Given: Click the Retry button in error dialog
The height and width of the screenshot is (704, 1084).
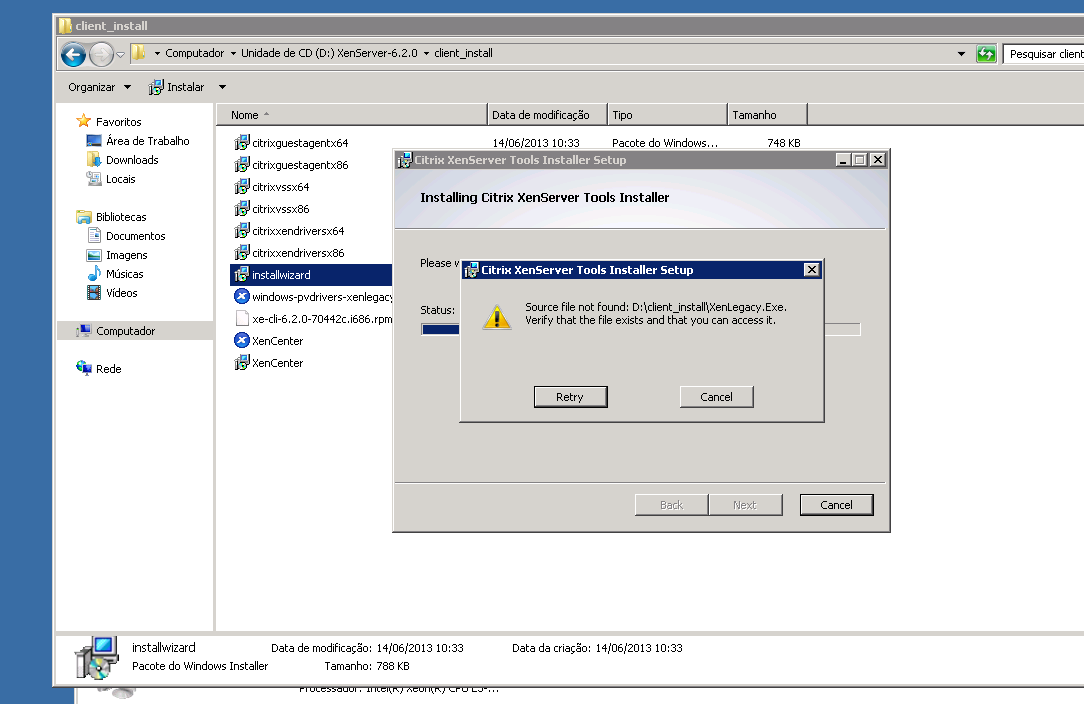Looking at the screenshot, I should 570,397.
